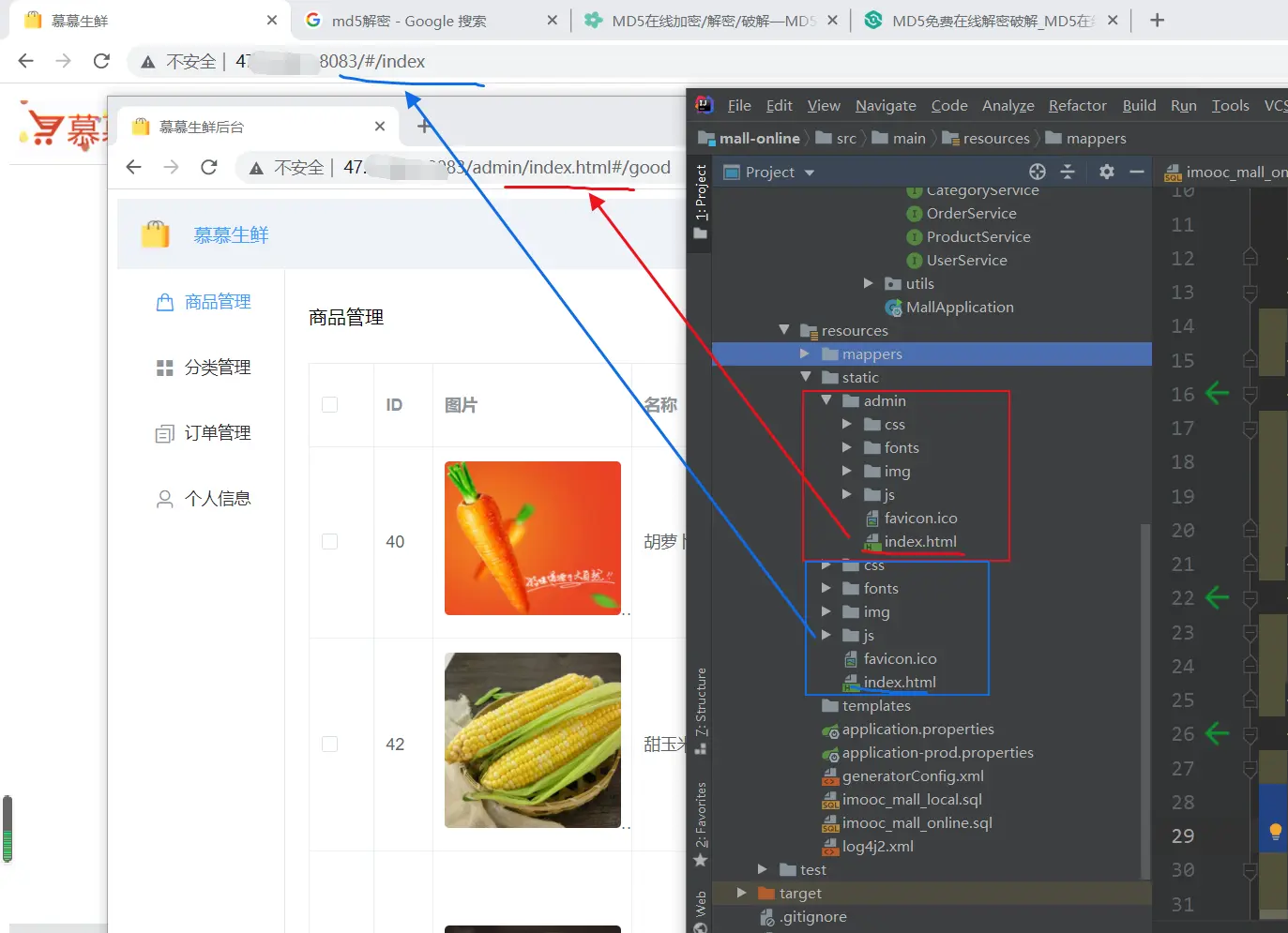Select MallApplication class in tree
The image size is (1288, 933).
pyautogui.click(x=960, y=308)
